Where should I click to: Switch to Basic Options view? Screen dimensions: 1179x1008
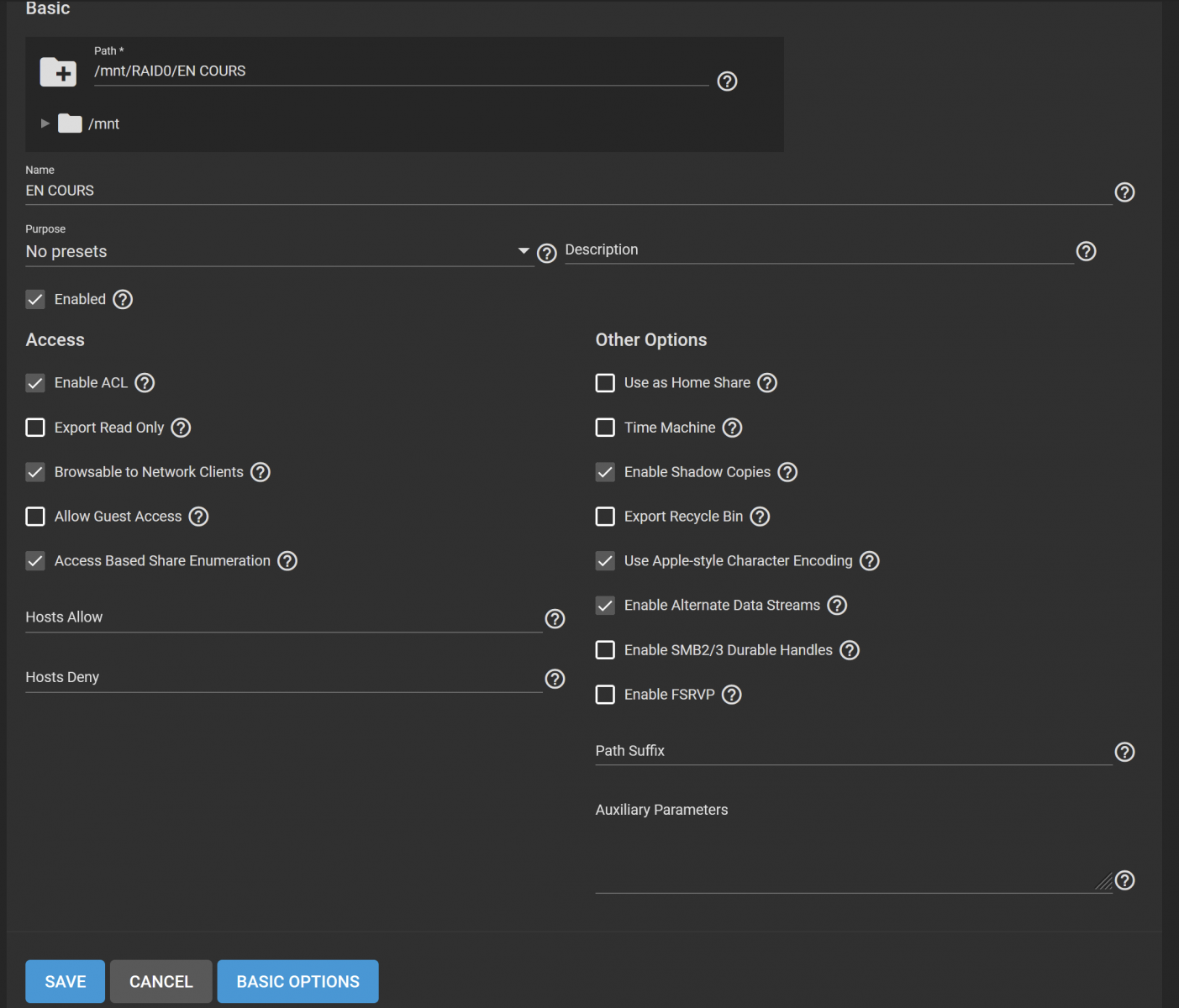[298, 981]
